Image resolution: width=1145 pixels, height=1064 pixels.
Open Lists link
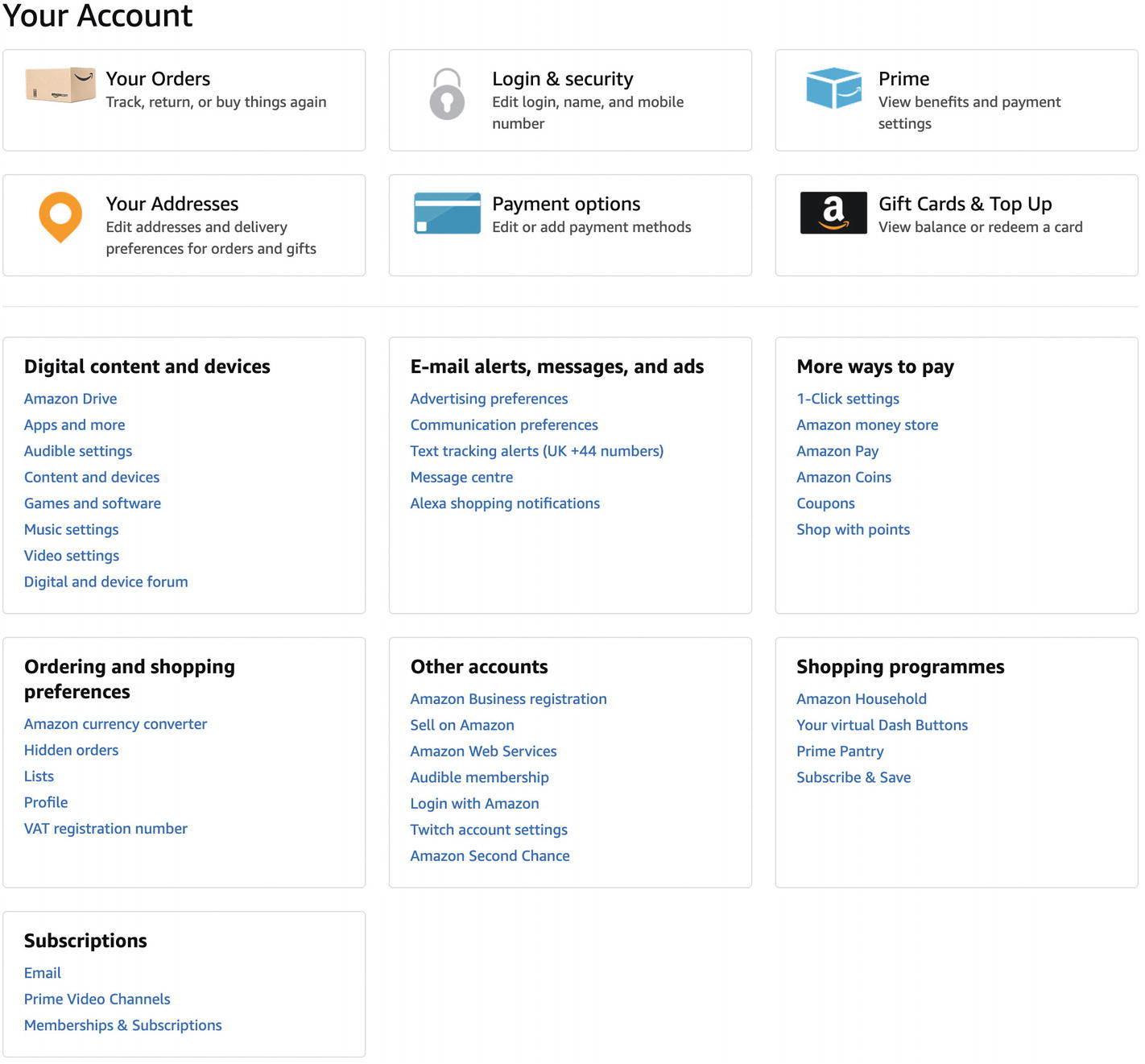(x=39, y=776)
